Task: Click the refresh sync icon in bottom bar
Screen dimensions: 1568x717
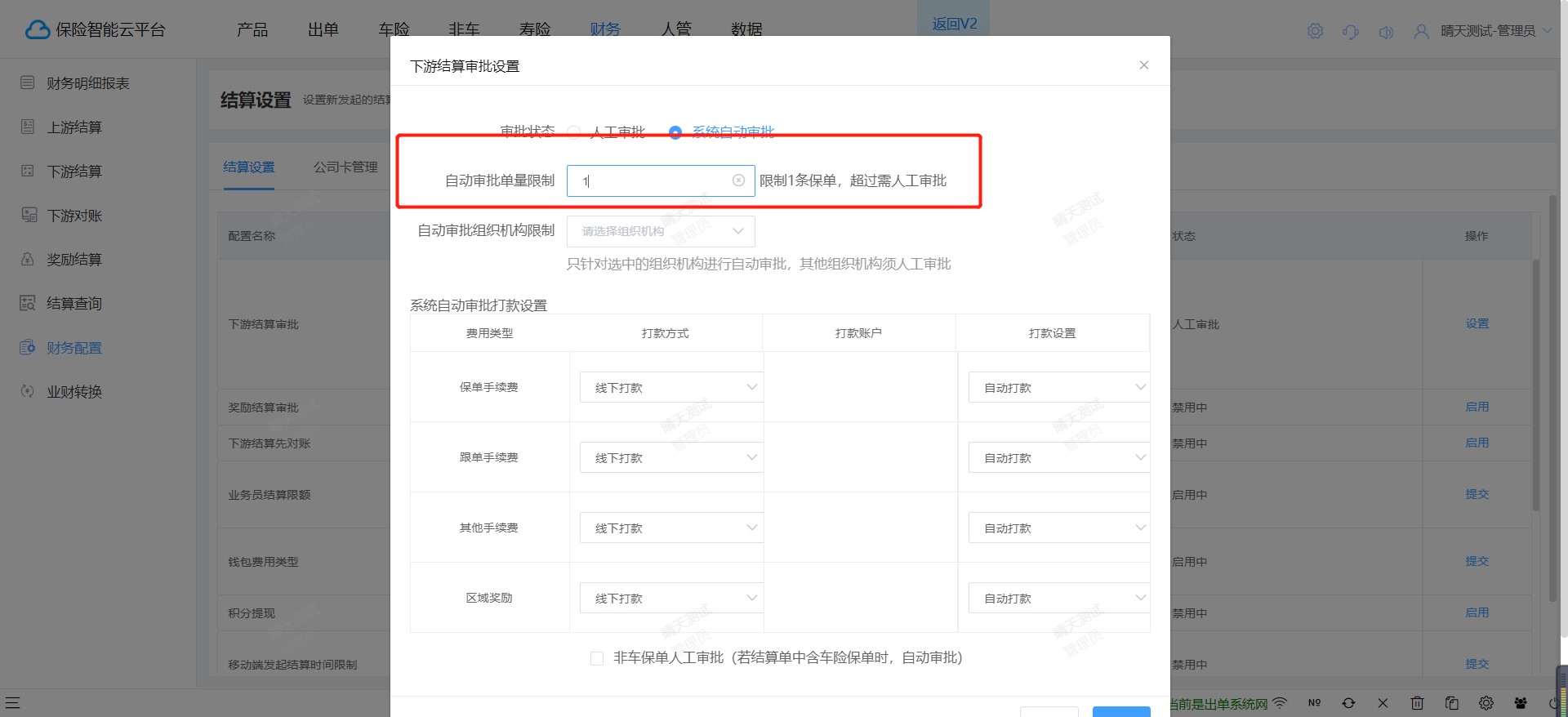Action: (x=1348, y=702)
